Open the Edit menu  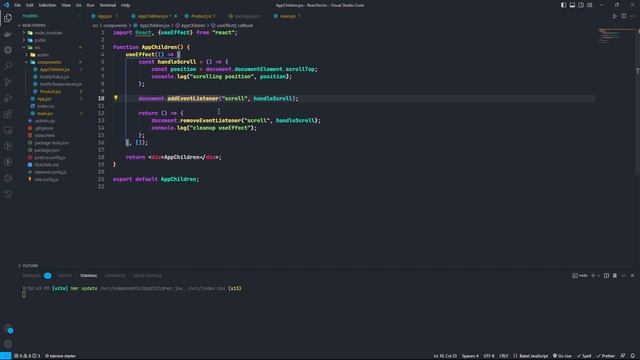point(29,5)
